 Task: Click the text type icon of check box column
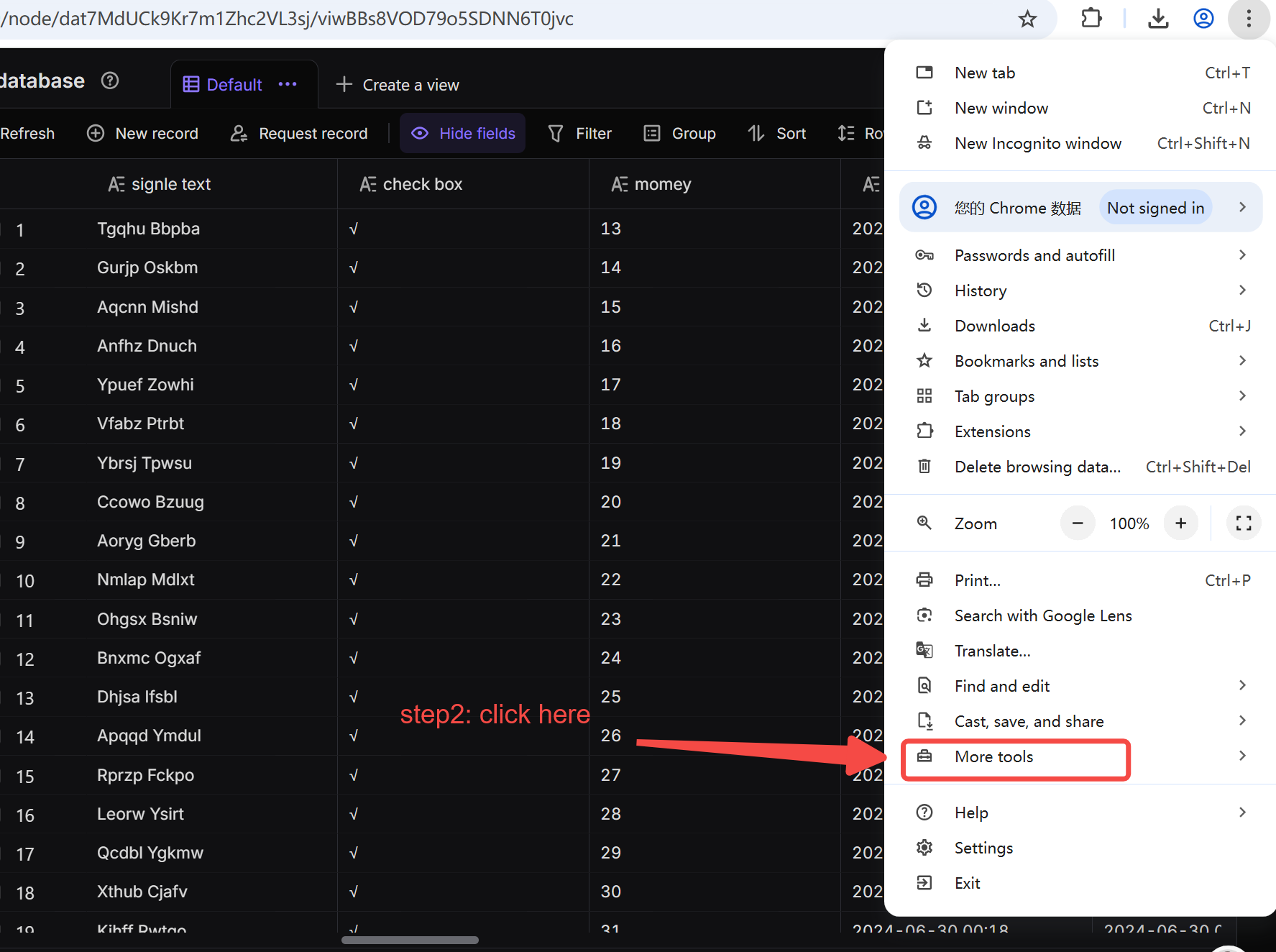click(x=368, y=185)
